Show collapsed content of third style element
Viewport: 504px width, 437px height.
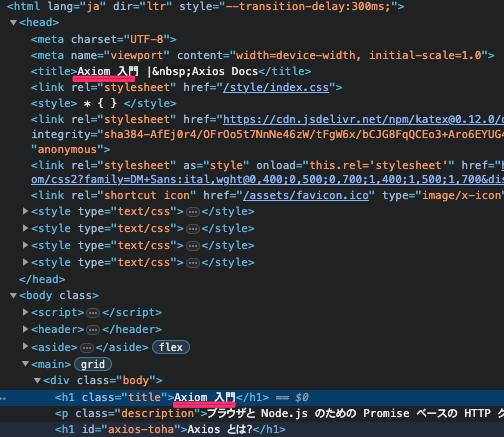193,246
